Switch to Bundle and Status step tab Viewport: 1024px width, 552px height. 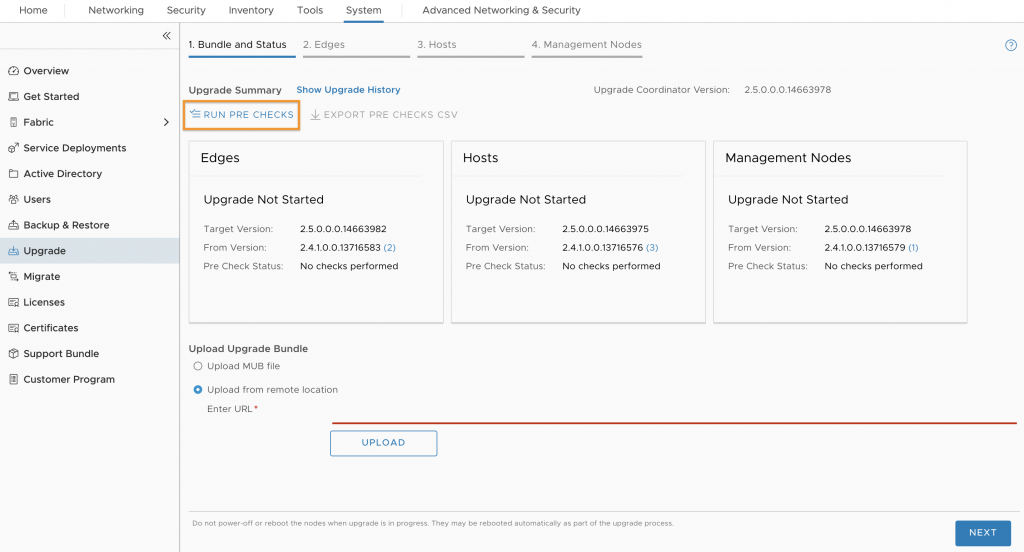[242, 45]
